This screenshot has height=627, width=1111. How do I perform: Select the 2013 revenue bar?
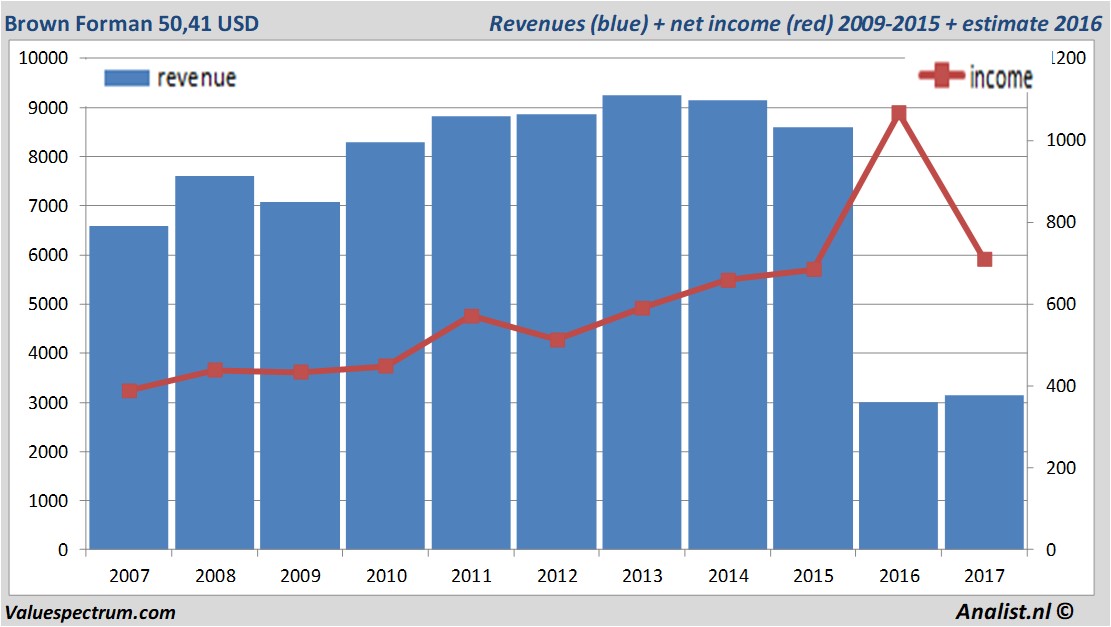pos(642,322)
